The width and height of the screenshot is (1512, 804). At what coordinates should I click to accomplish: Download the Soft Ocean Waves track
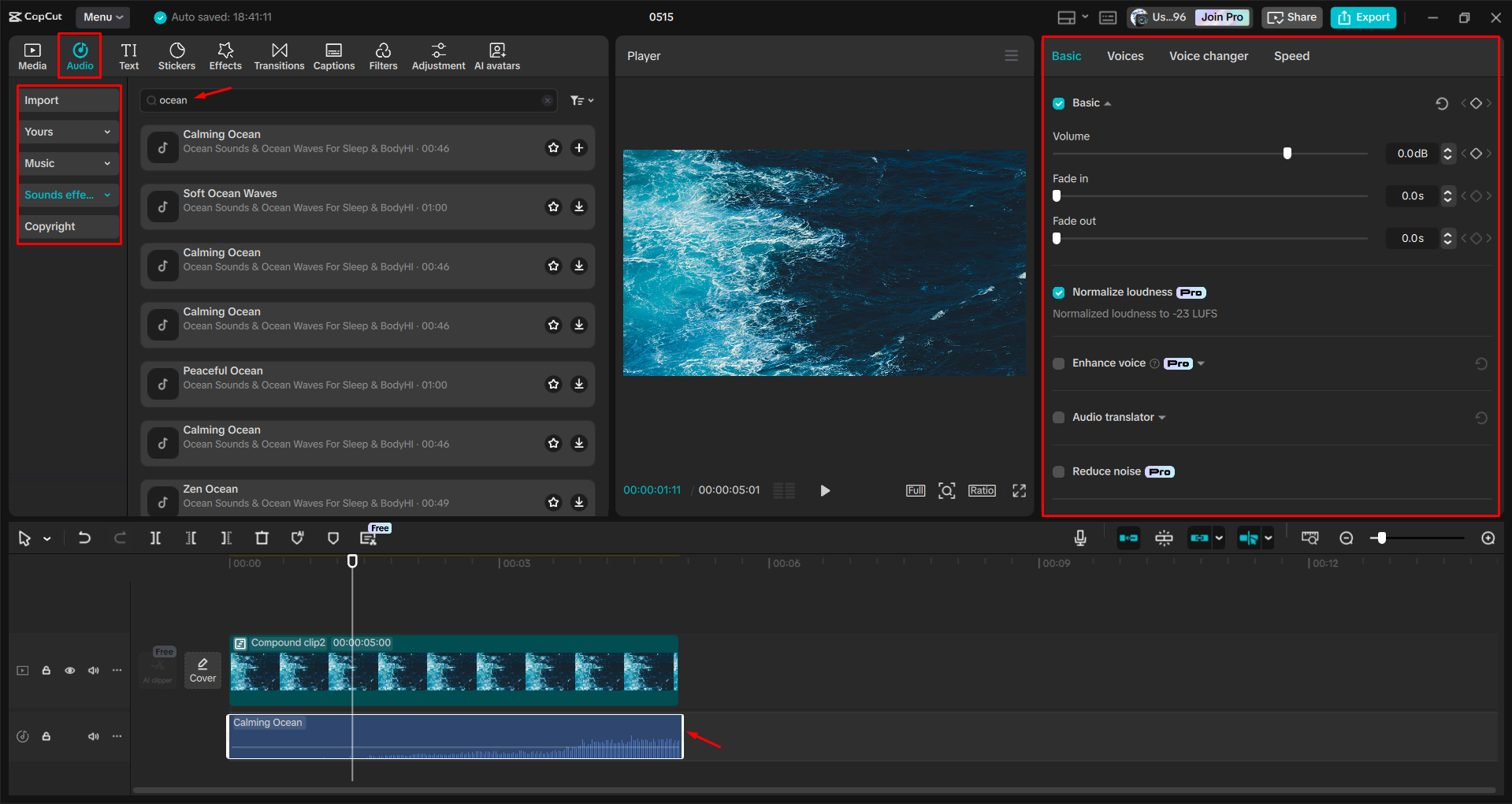[x=579, y=207]
